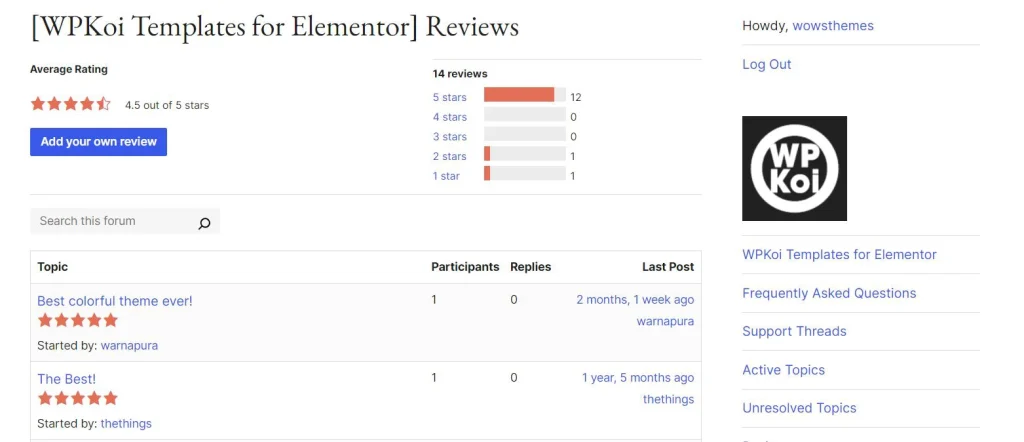This screenshot has width=1024, height=442.
Task: Filter reviews by 4 stars
Action: pos(449,117)
